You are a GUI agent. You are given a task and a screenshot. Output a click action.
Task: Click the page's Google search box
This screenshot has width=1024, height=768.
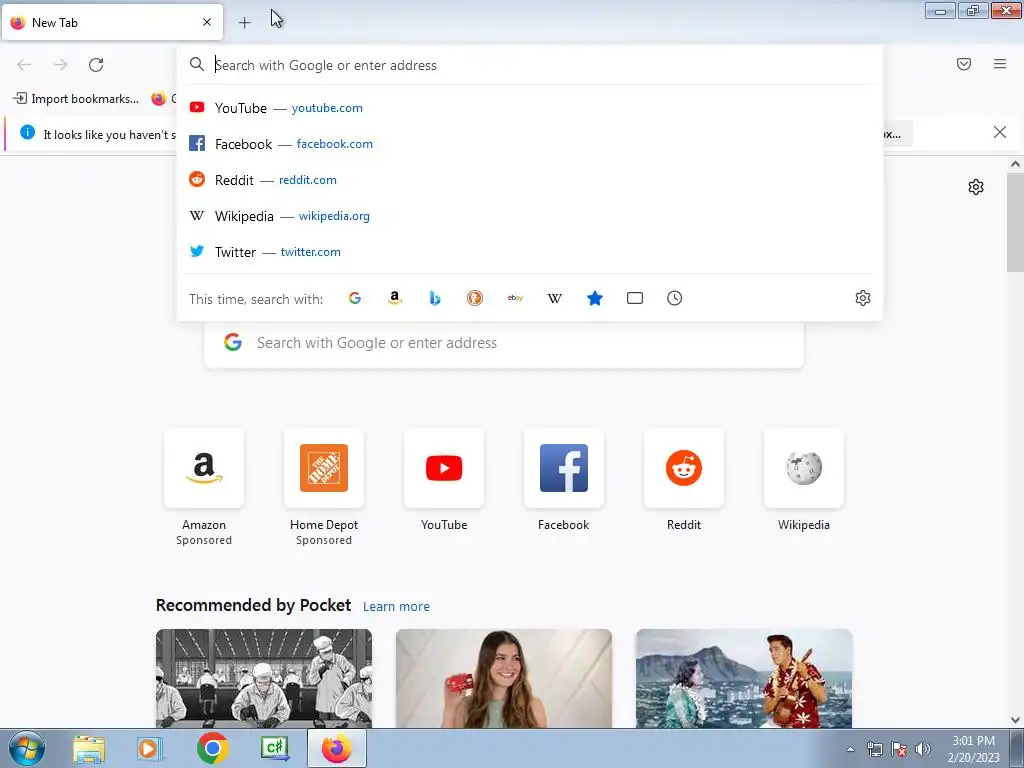pos(504,343)
